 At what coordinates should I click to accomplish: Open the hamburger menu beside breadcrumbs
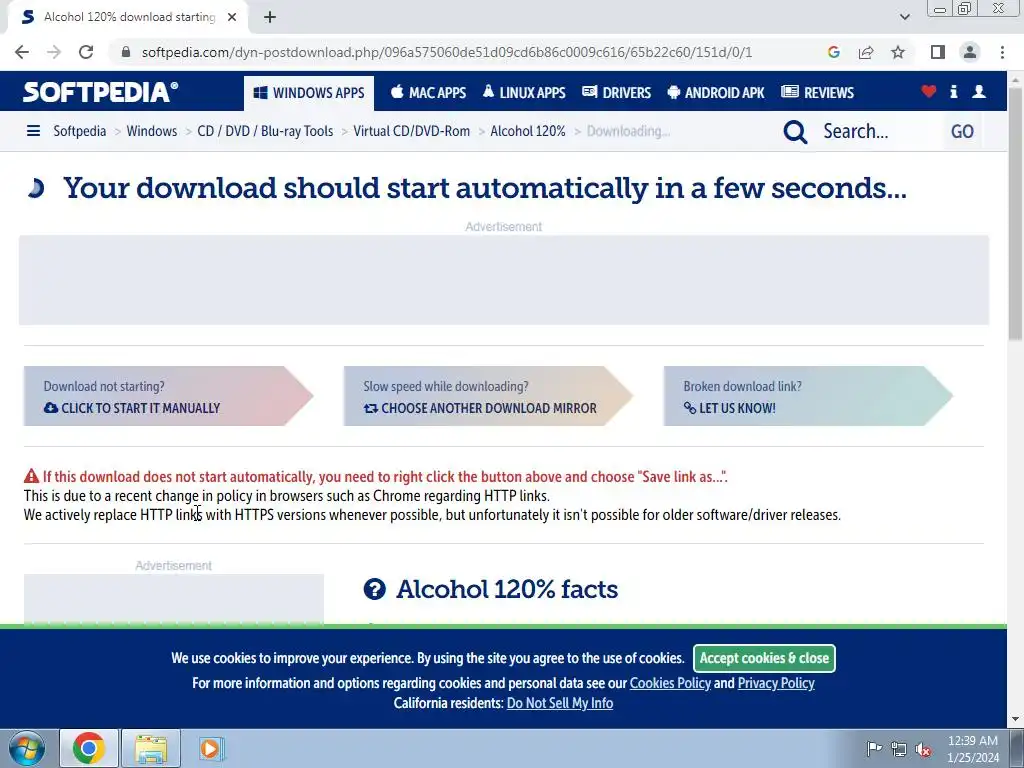tap(33, 131)
